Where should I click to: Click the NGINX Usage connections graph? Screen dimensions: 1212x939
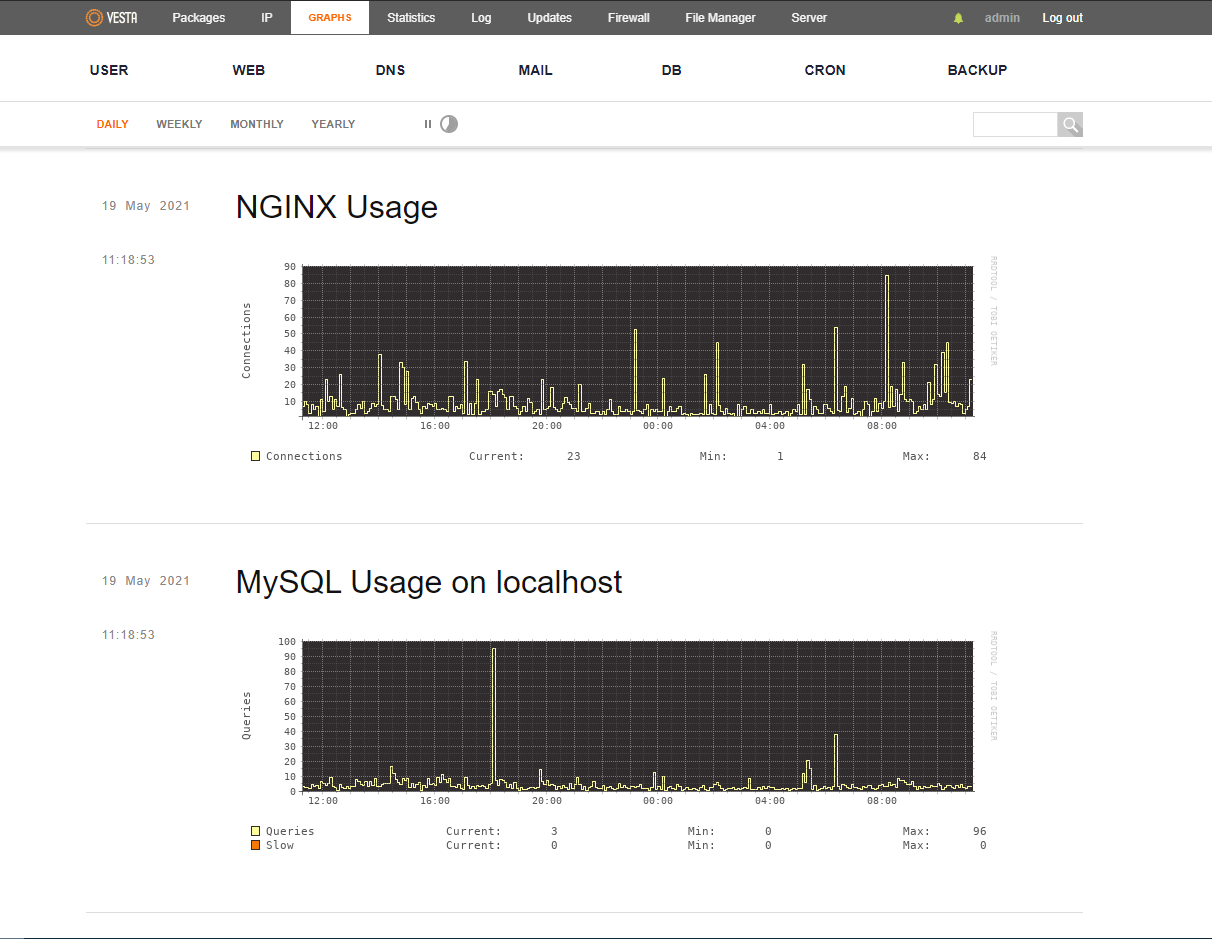tap(637, 341)
